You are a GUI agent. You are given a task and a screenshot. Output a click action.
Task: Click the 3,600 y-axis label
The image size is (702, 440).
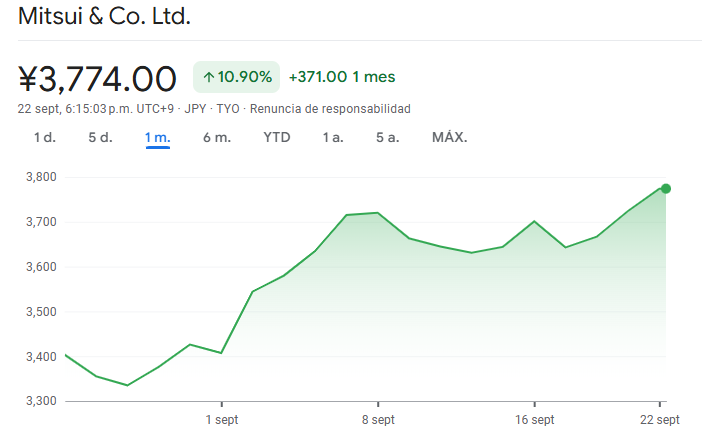[x=41, y=267]
